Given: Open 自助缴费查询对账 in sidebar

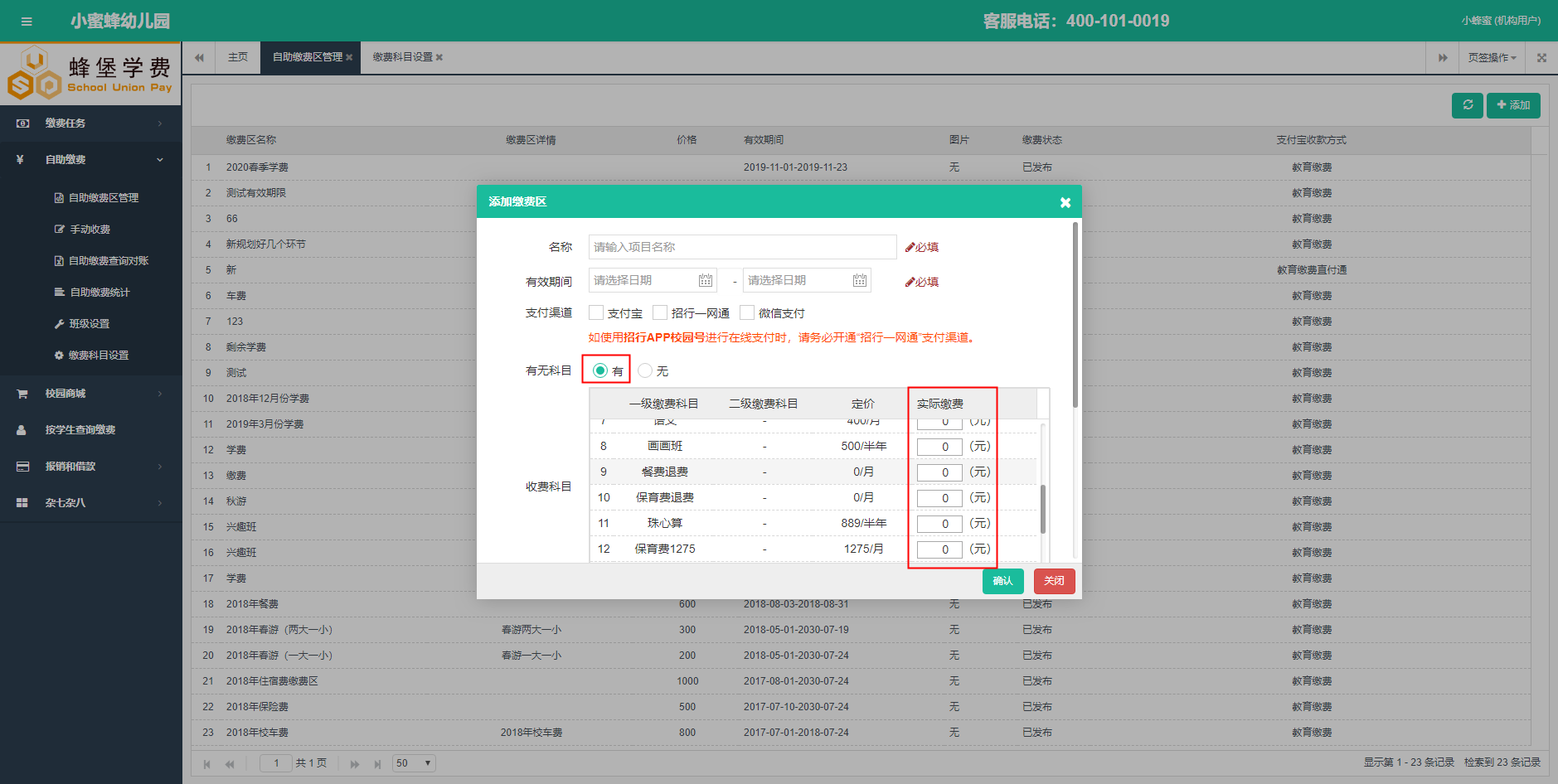Looking at the screenshot, I should tap(101, 261).
